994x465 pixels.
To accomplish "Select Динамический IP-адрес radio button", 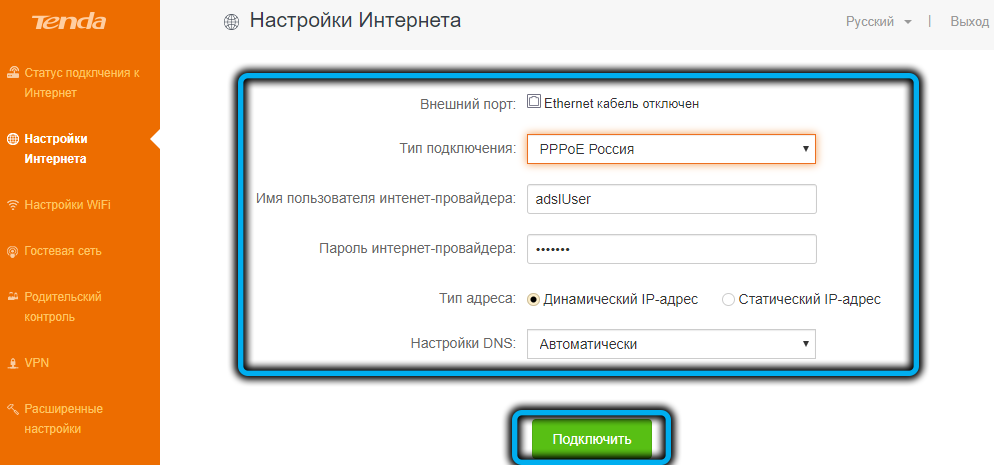I will (x=533, y=299).
